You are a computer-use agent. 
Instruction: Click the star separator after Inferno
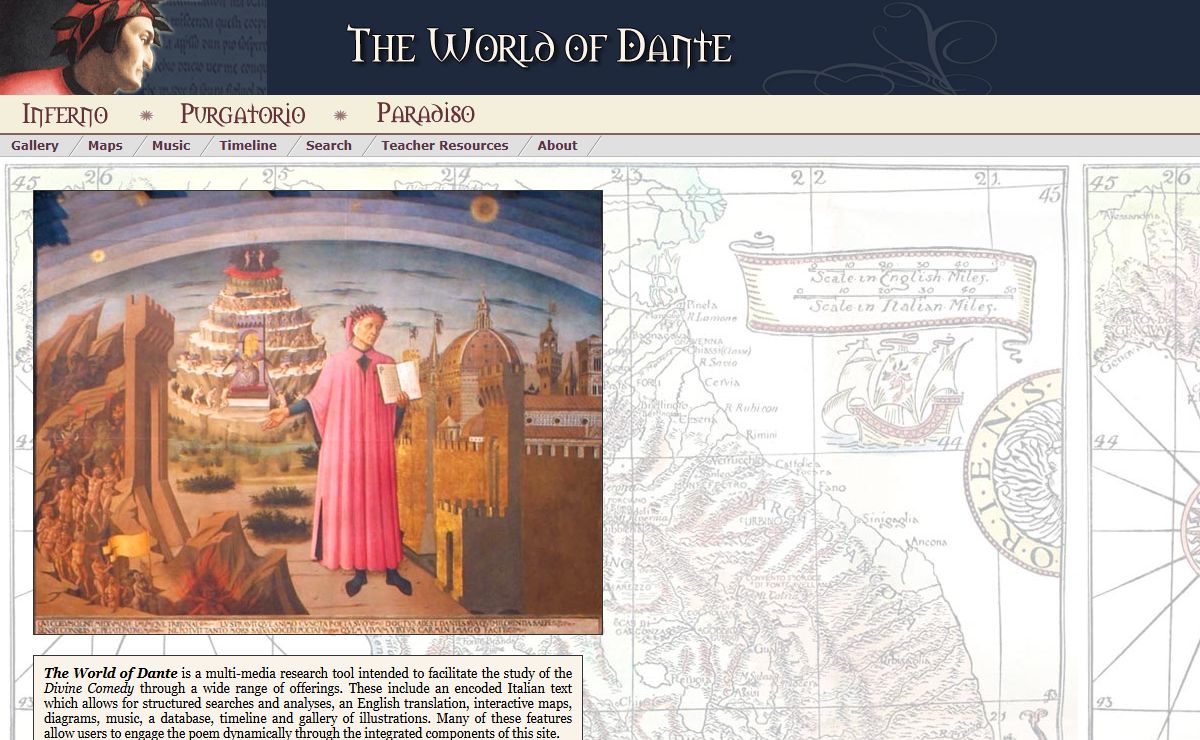click(146, 115)
